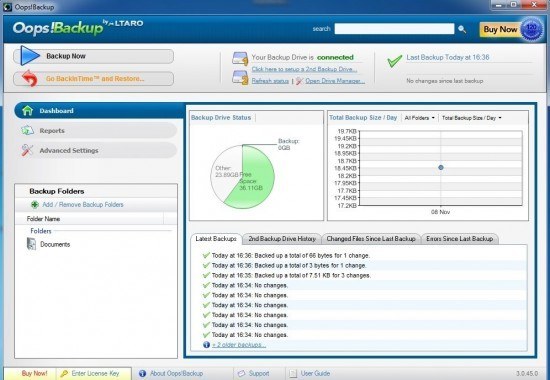Open the All Folders dropdown
550x380 pixels.
pos(419,118)
